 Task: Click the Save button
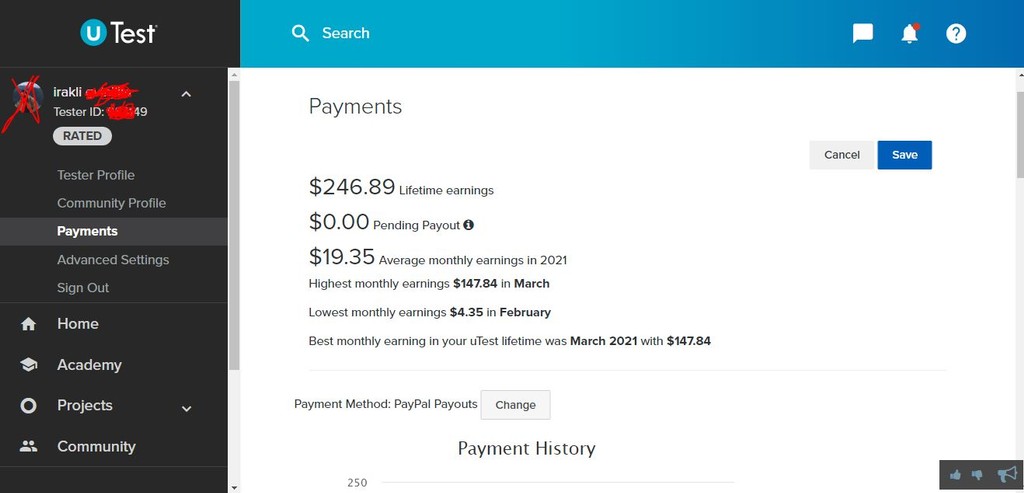pos(904,155)
